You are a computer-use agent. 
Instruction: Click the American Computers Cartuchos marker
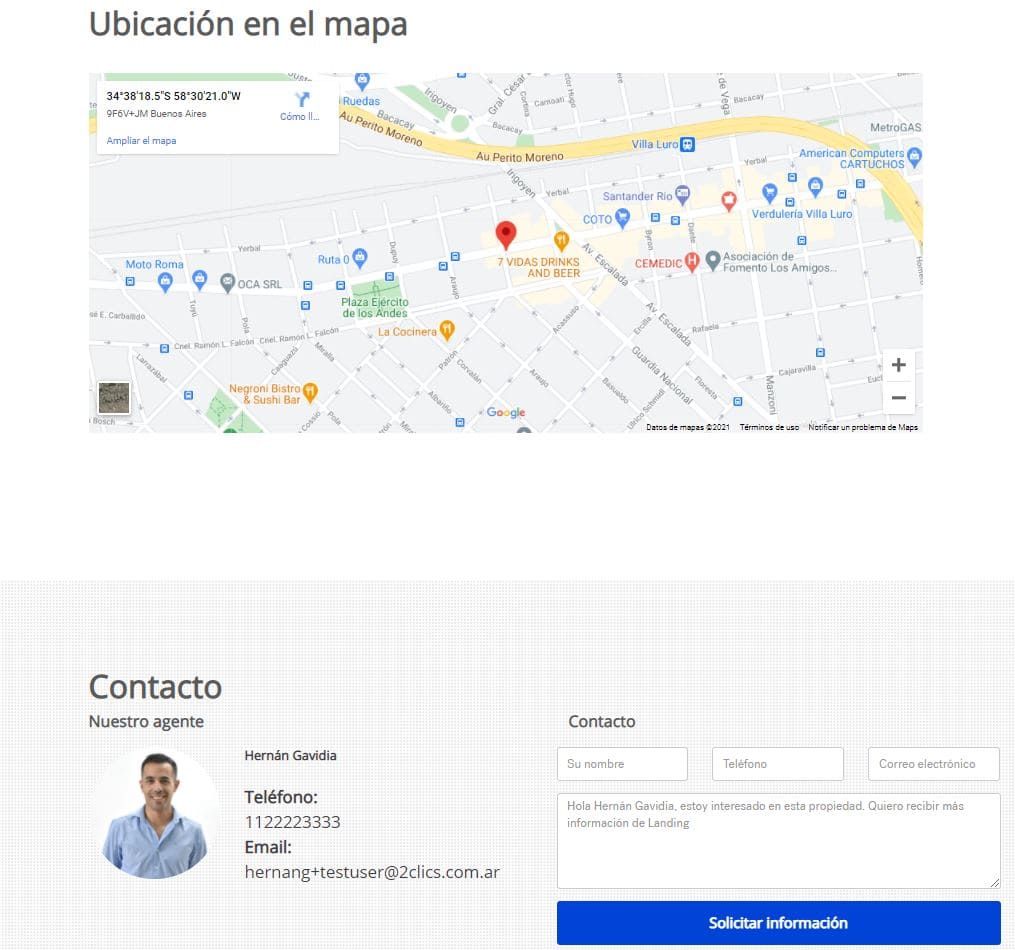914,157
